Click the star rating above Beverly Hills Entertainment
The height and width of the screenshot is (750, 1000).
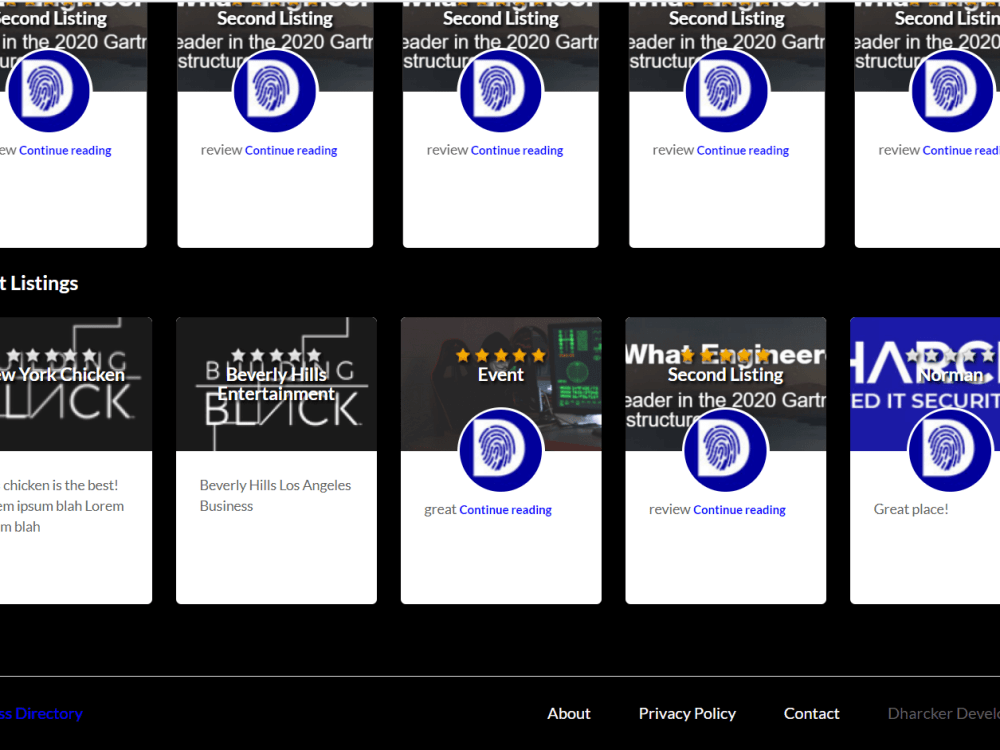(x=276, y=355)
